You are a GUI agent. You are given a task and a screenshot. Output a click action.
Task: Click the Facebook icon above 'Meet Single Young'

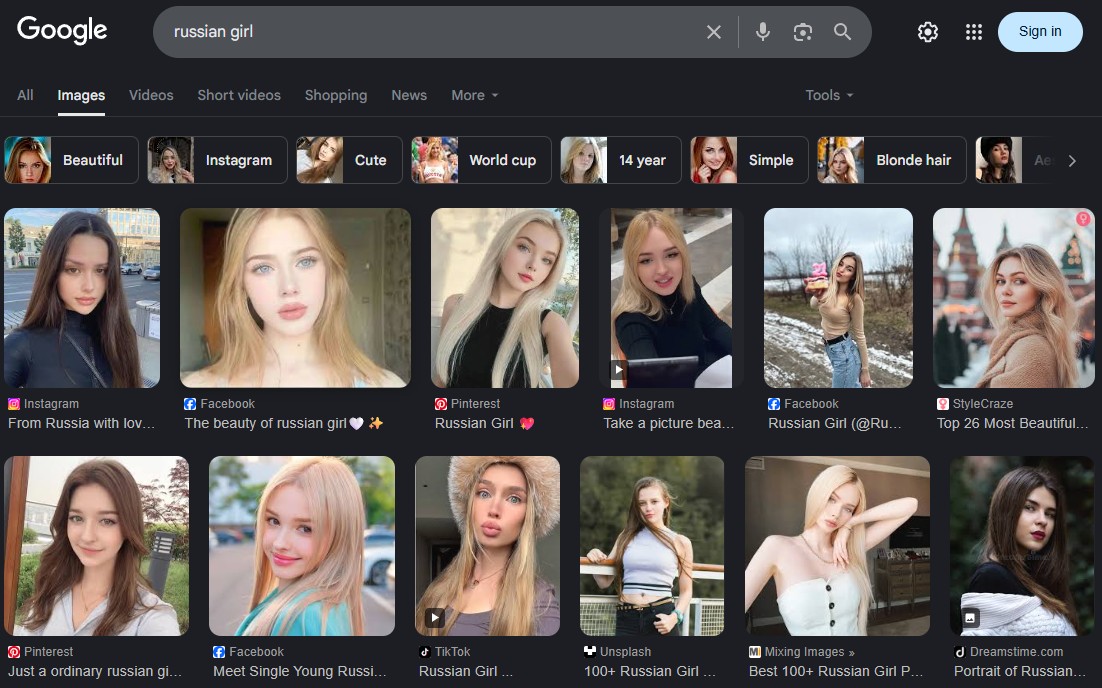pos(219,652)
